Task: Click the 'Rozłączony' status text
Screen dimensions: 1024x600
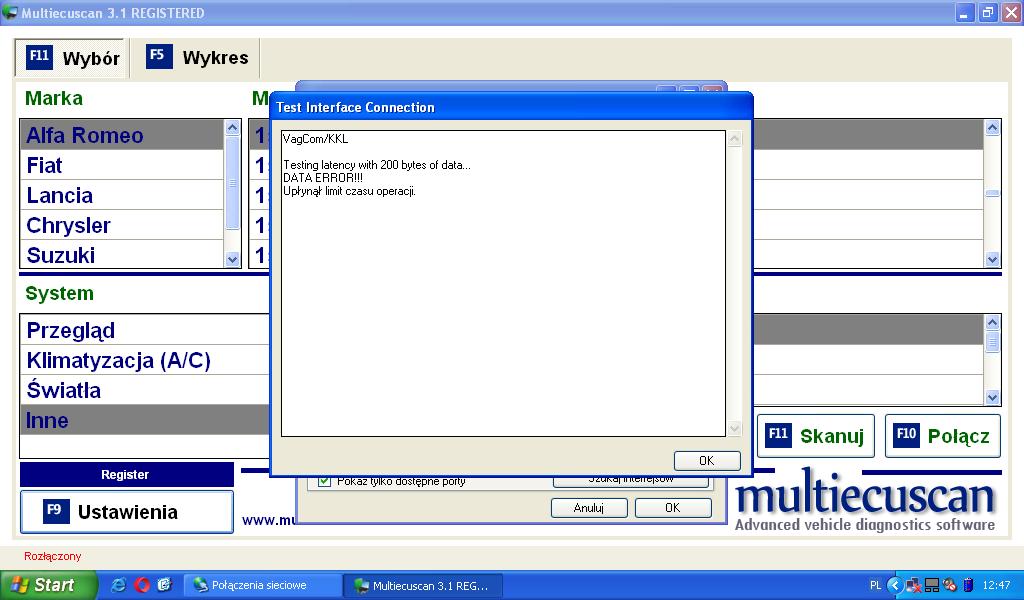Action: click(x=53, y=556)
